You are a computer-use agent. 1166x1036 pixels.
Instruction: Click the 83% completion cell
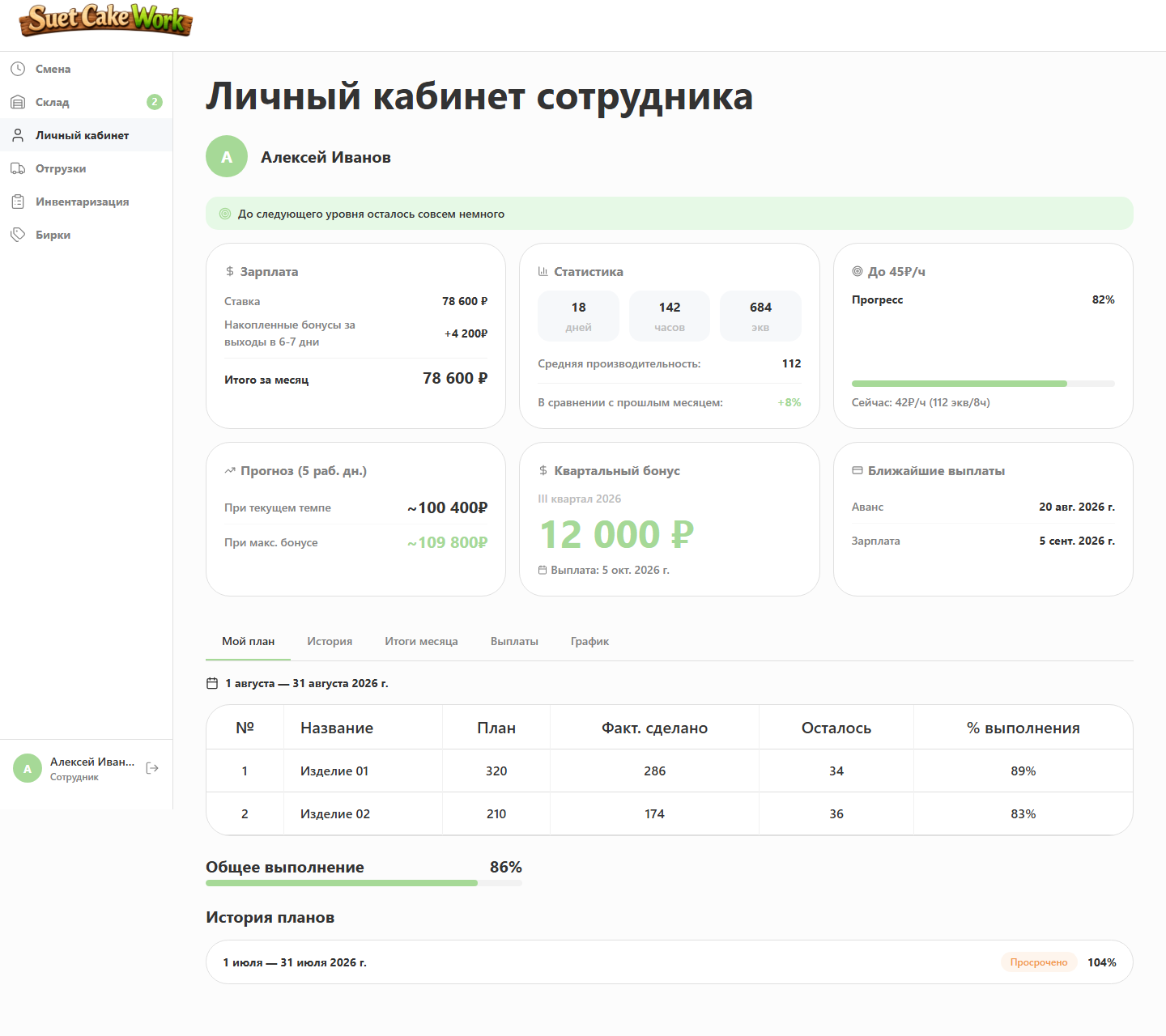tap(1023, 813)
